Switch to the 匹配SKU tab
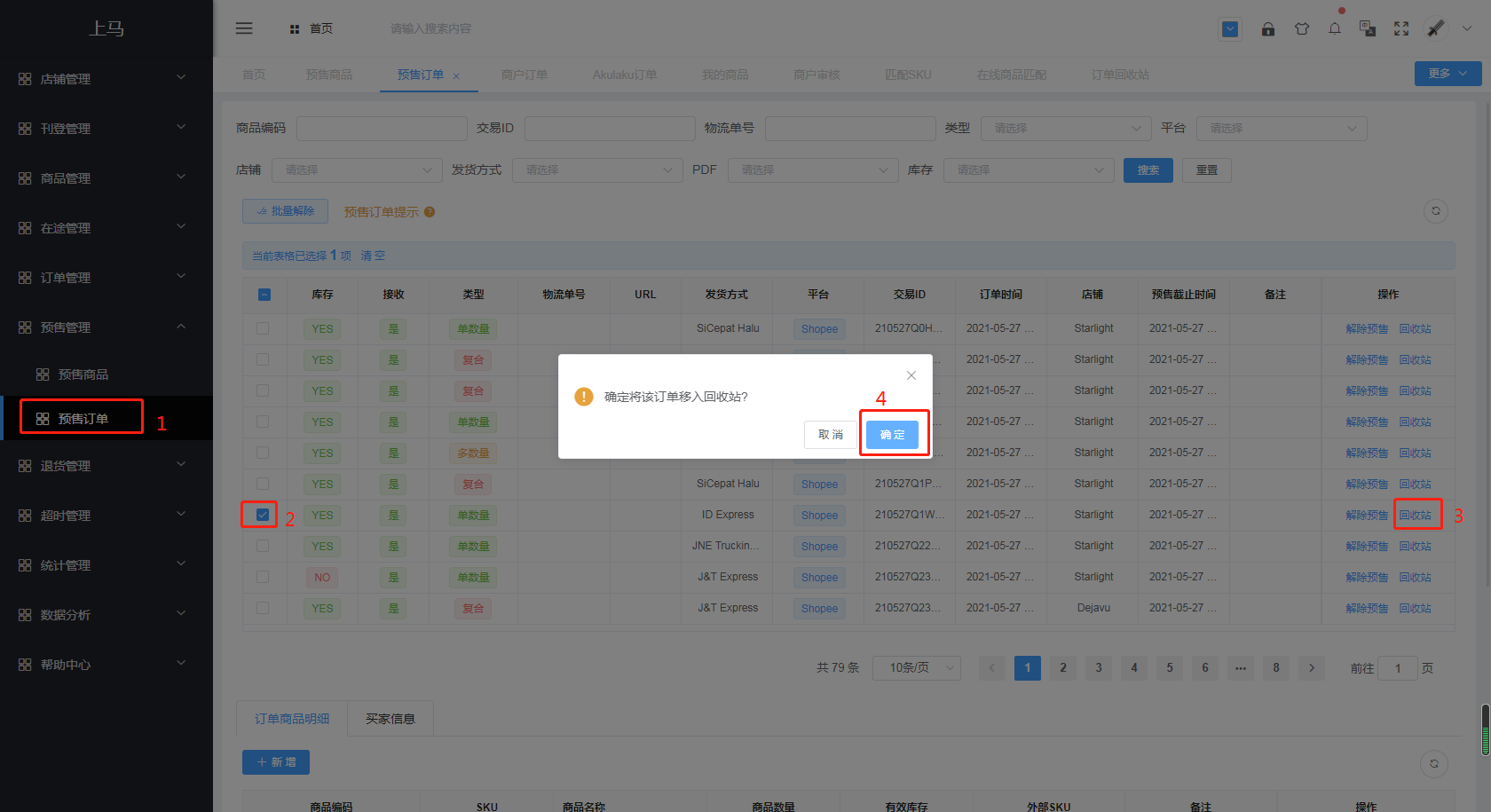The height and width of the screenshot is (812, 1491). (x=908, y=75)
